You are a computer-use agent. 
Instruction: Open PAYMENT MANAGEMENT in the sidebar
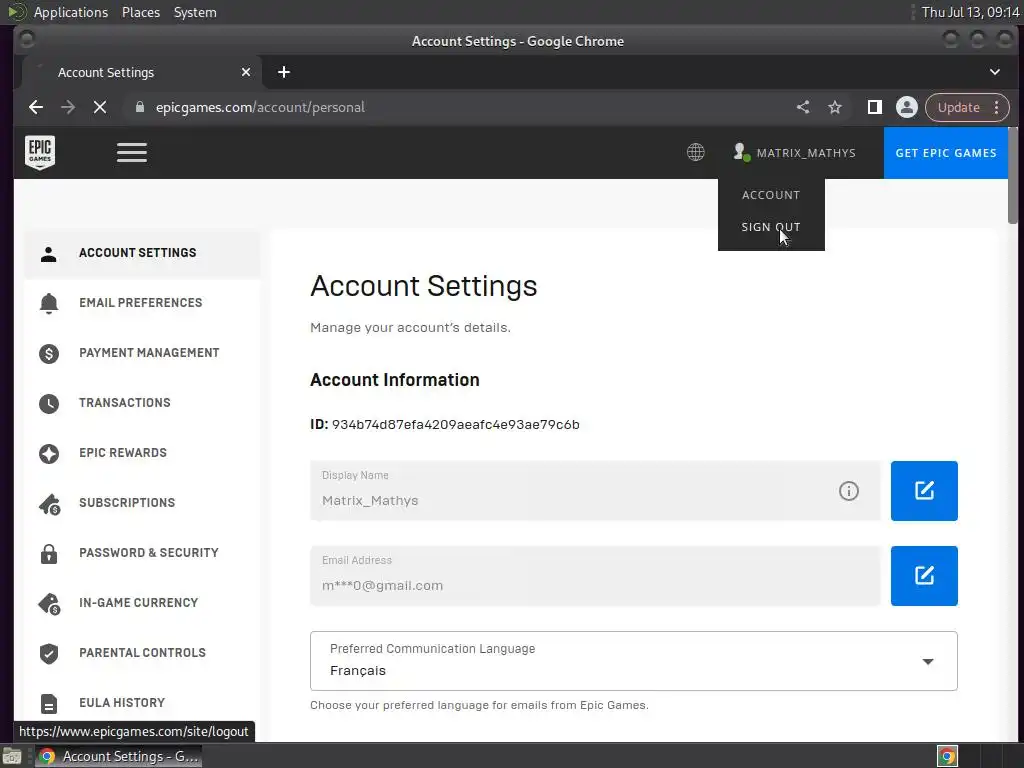pos(150,353)
